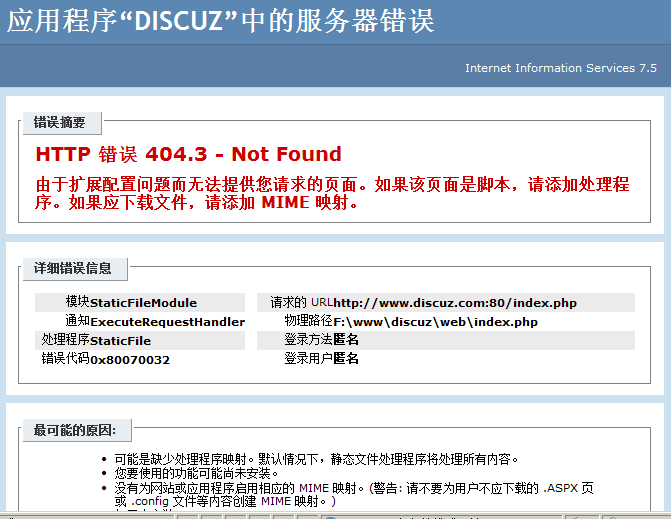The width and height of the screenshot is (671, 519).
Task: Select the 最可能的原因 section legend
Action: point(75,430)
